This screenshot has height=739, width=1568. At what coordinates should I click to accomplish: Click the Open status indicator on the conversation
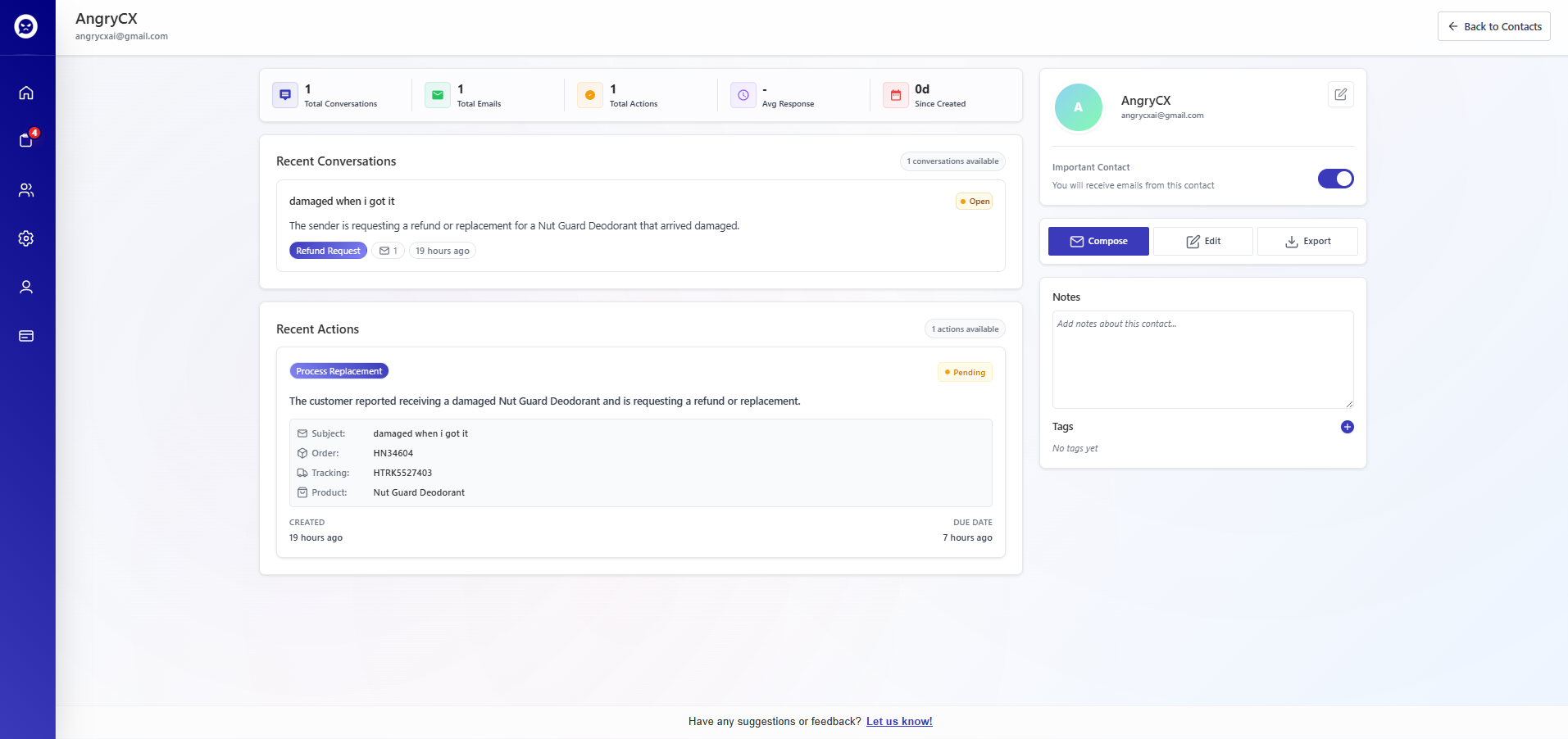pos(973,201)
